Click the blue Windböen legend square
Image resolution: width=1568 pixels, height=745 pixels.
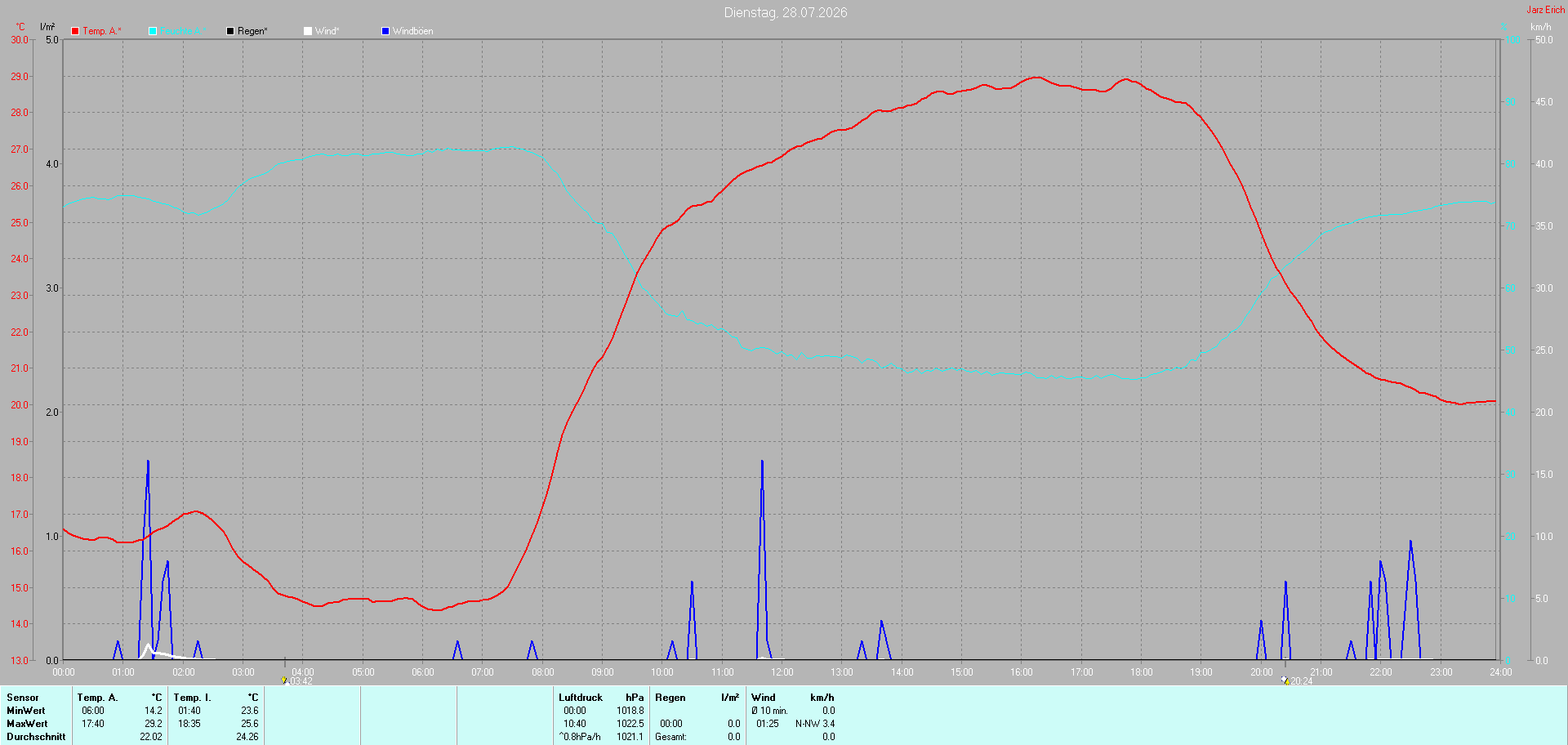point(385,31)
